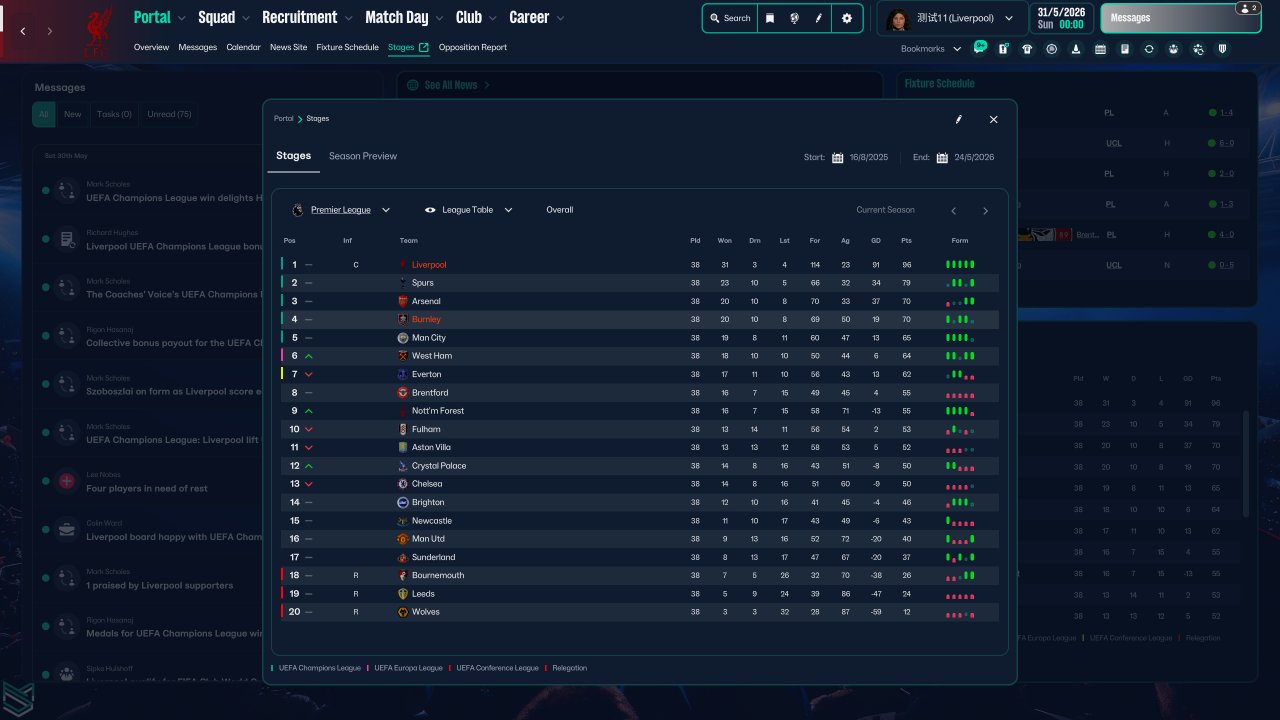Go to next season with right arrow
The image size is (1280, 720).
pos(985,211)
